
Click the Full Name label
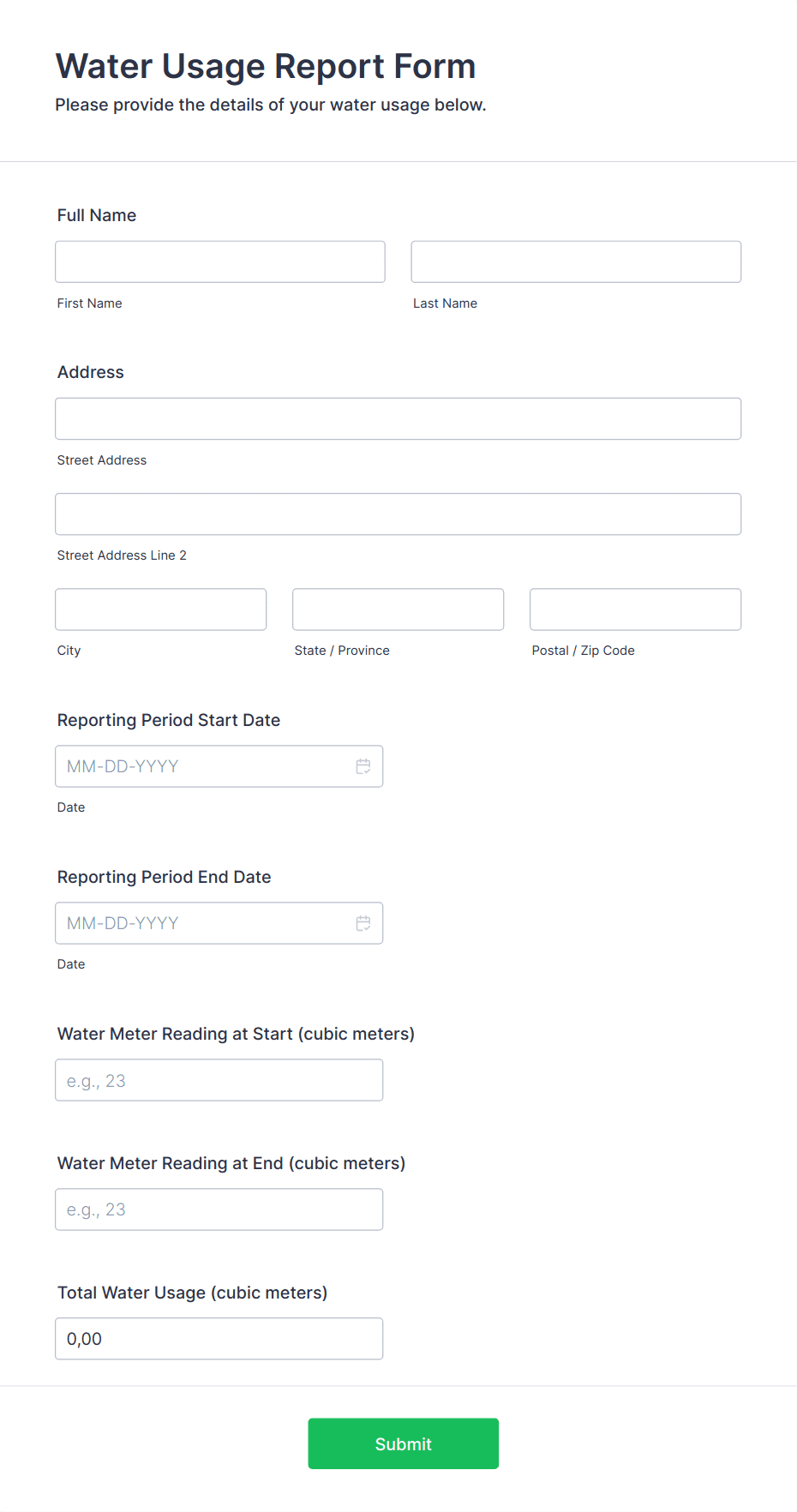point(97,215)
